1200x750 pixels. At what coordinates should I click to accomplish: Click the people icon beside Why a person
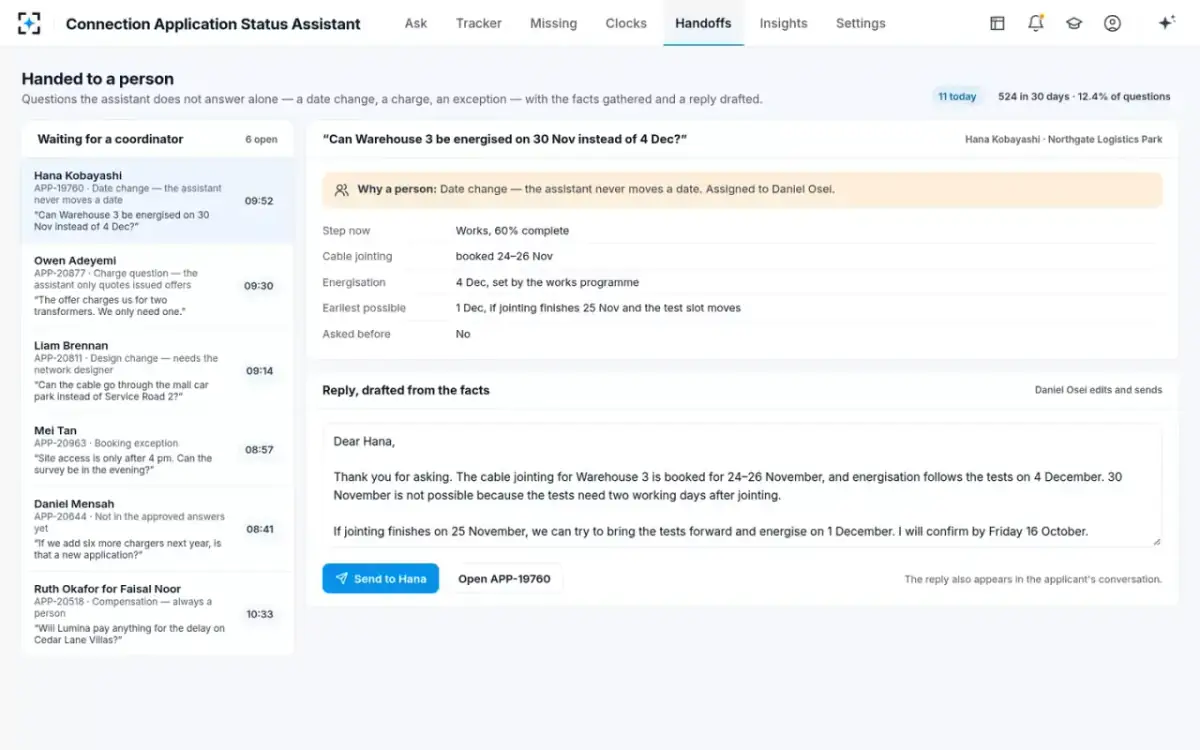342,189
